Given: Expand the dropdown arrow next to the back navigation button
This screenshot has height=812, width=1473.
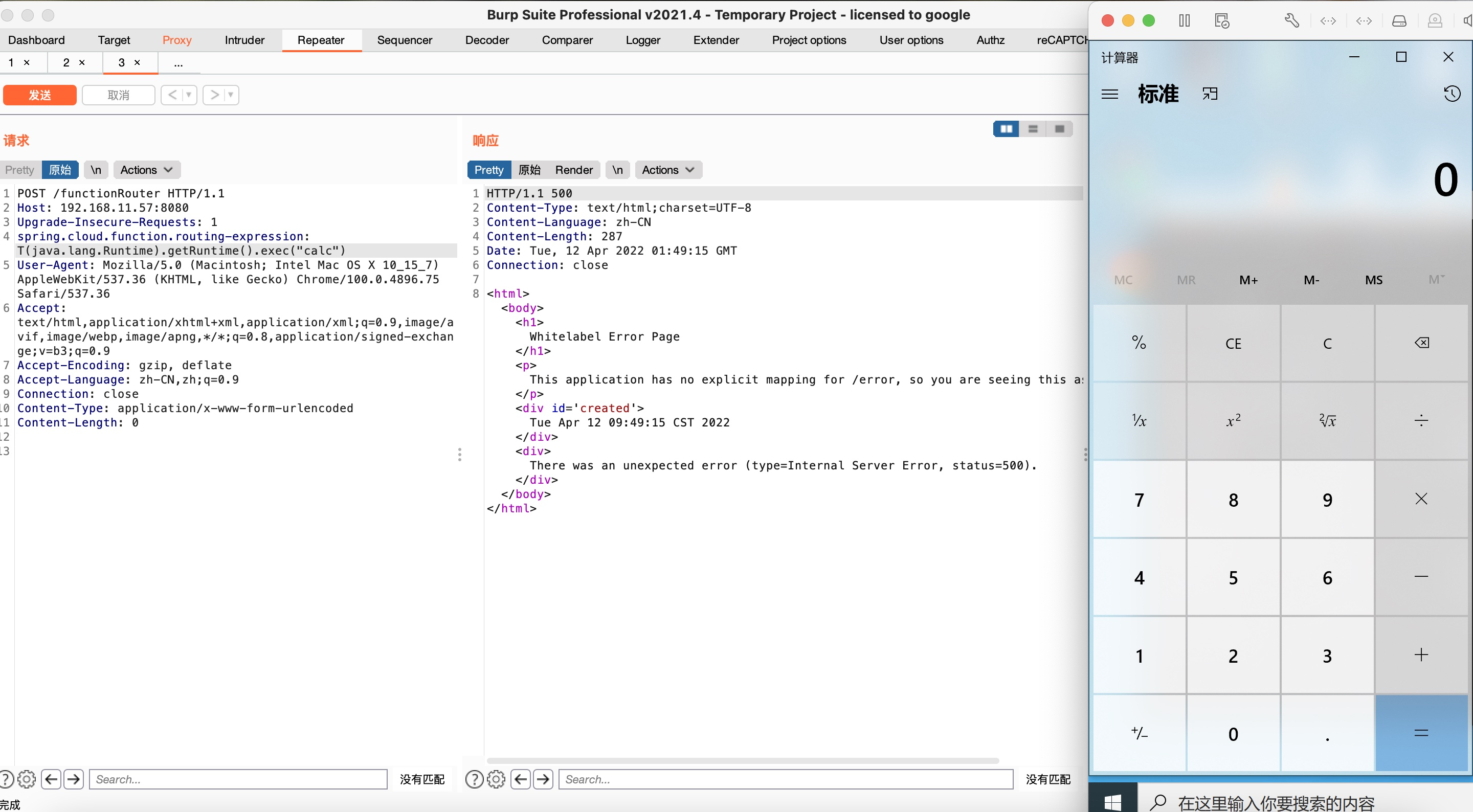Looking at the screenshot, I should (188, 95).
